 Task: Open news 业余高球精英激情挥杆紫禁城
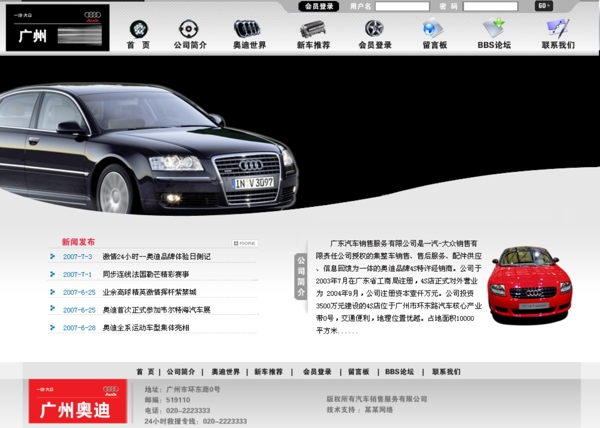tap(149, 292)
